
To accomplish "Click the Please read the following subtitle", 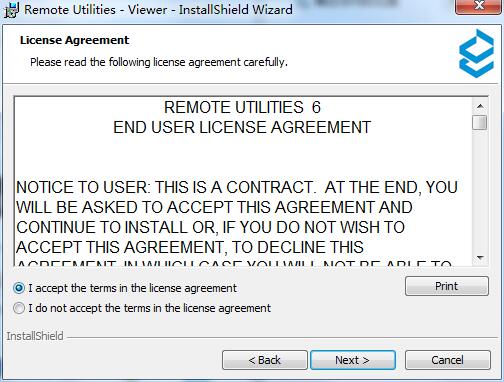I will click(x=159, y=62).
